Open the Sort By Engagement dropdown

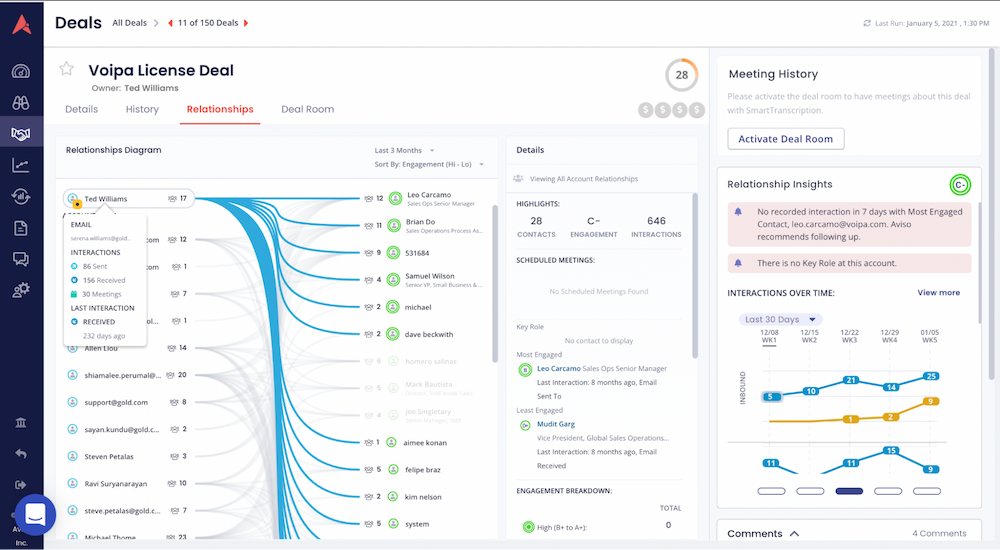pos(429,164)
